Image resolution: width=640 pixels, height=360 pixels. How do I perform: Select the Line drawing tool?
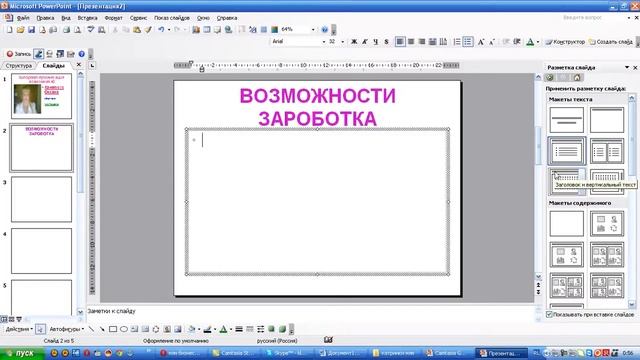[x=91, y=329]
